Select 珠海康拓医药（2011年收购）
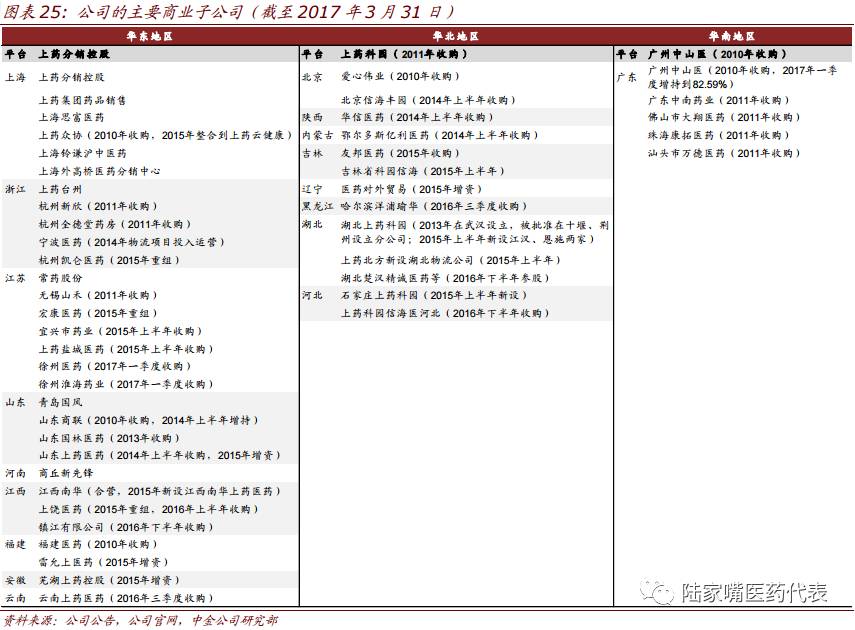 click(x=719, y=135)
